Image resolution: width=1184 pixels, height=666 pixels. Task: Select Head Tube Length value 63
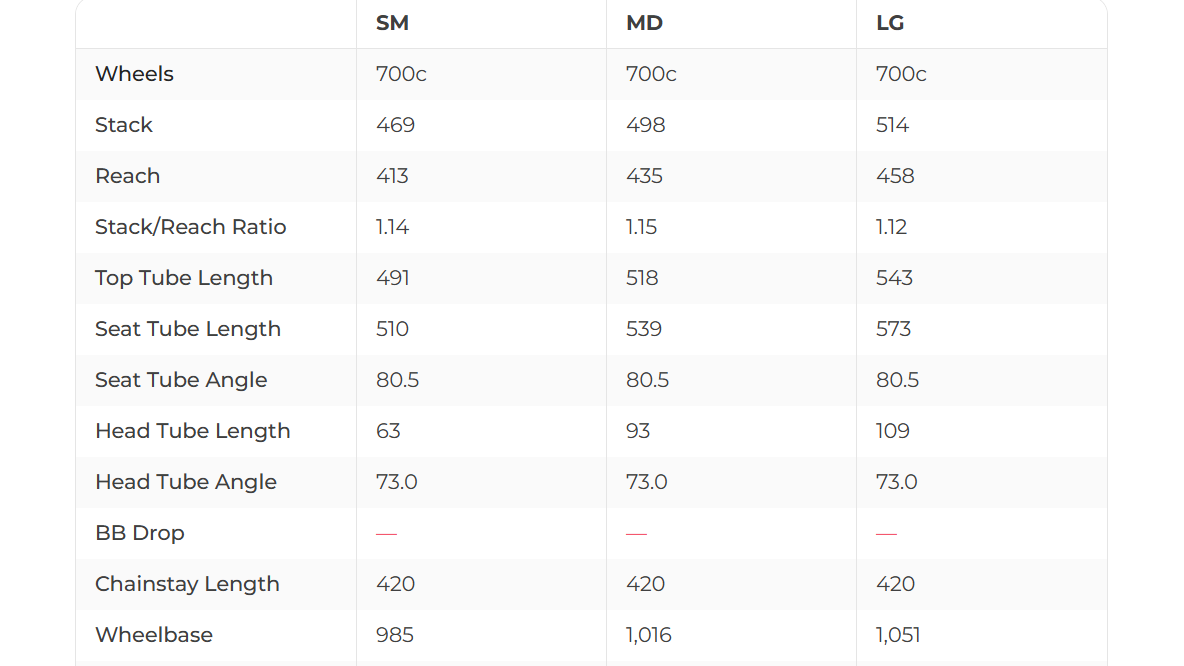(388, 431)
